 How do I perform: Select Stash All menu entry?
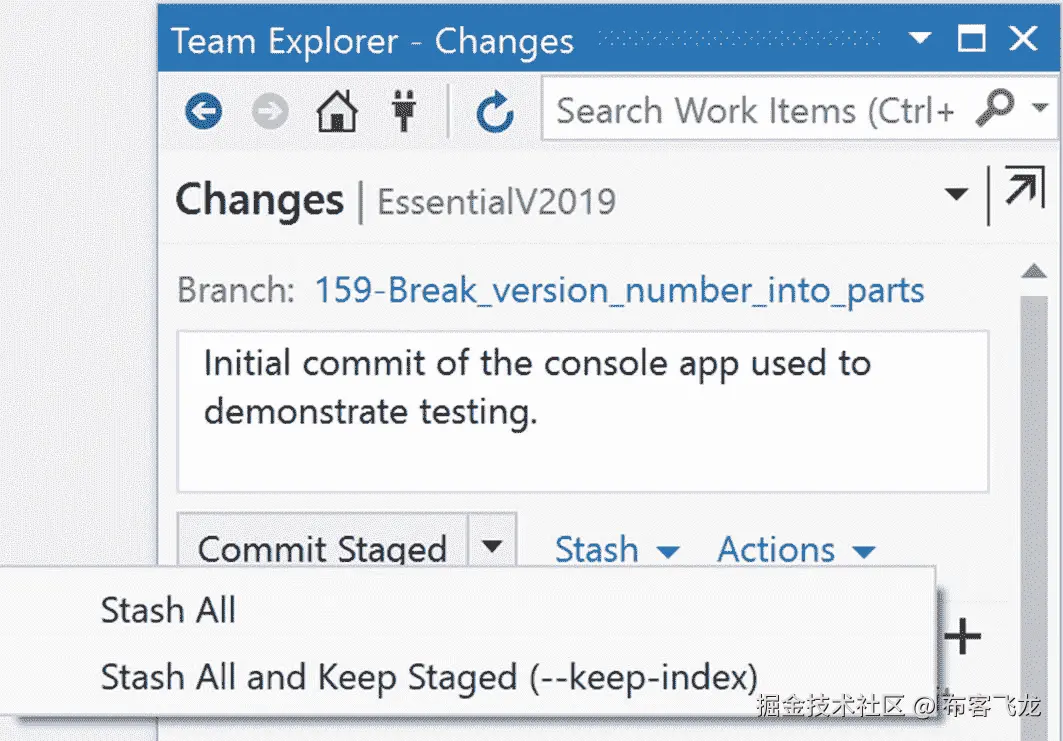168,610
